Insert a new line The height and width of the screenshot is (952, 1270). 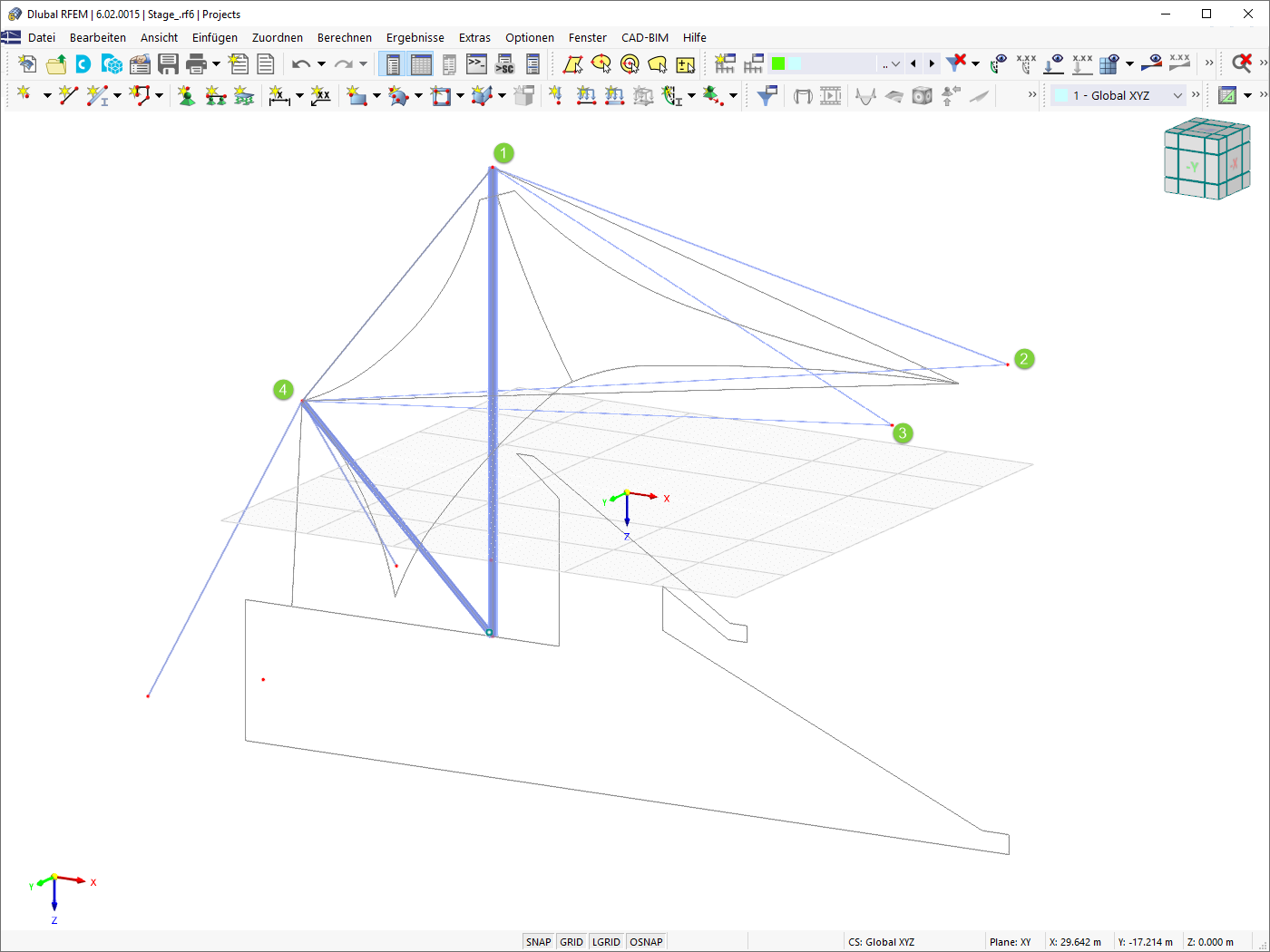pos(68,95)
